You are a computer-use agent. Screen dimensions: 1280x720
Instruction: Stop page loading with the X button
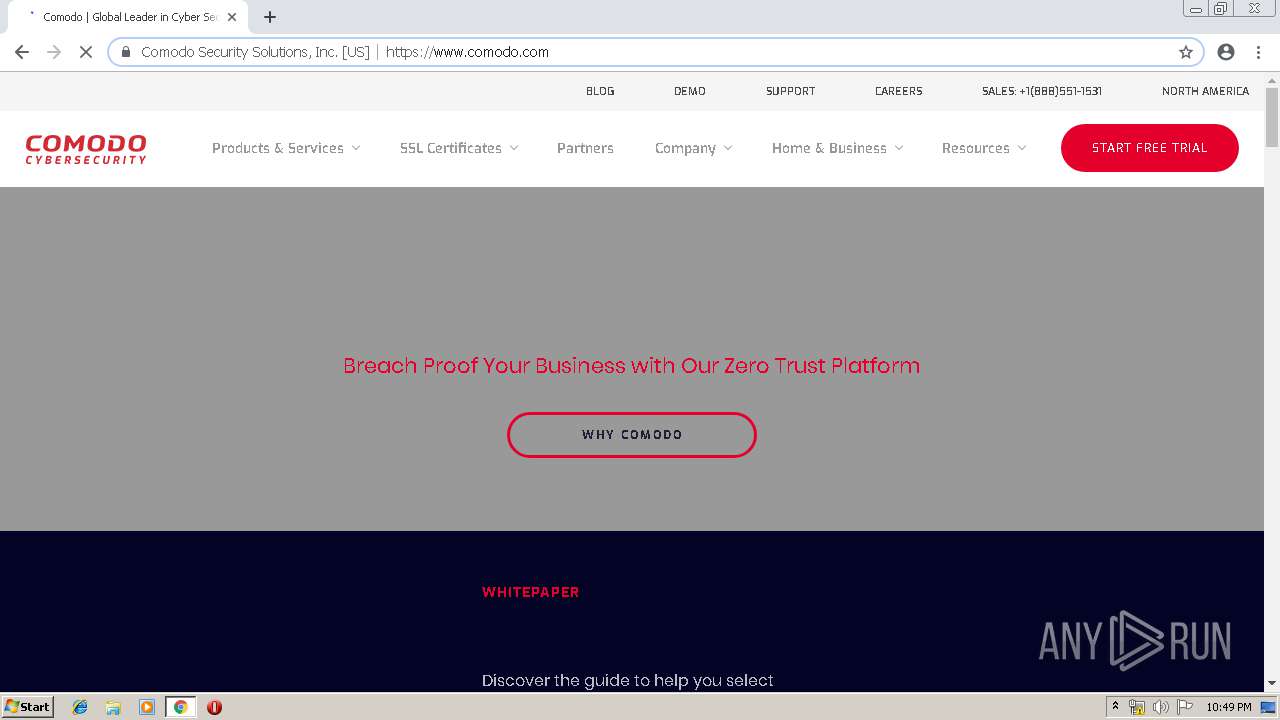click(x=86, y=52)
